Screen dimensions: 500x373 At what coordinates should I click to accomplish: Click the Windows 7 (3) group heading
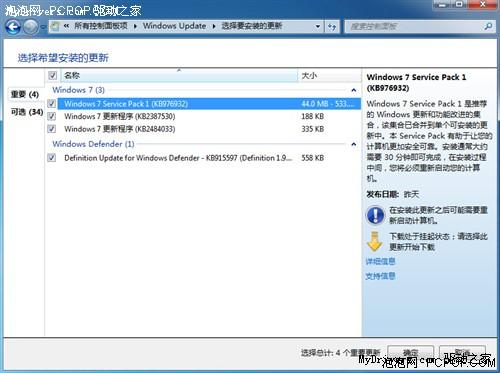tap(79, 90)
